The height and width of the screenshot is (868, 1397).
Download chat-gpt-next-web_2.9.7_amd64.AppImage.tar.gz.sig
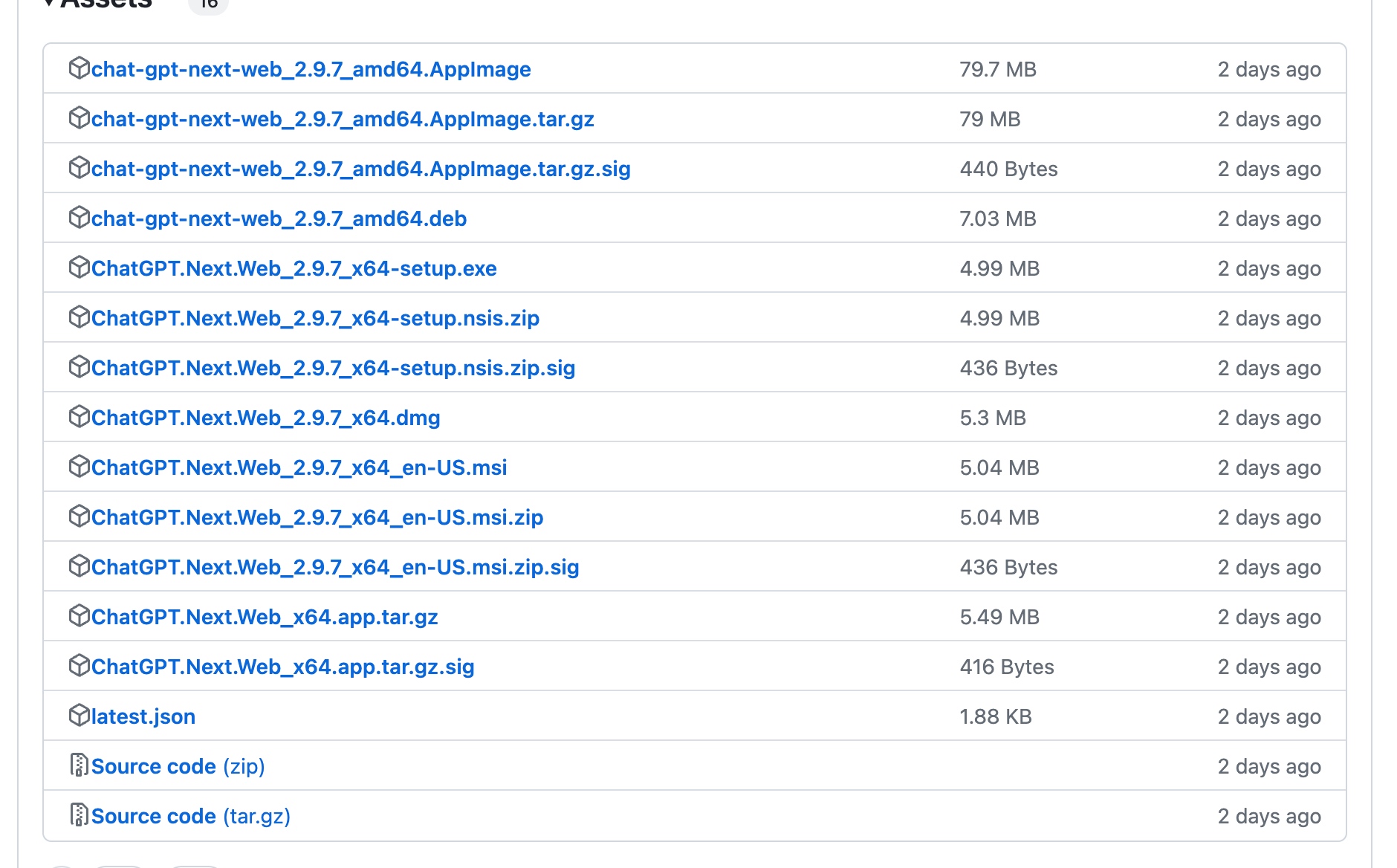(x=361, y=169)
